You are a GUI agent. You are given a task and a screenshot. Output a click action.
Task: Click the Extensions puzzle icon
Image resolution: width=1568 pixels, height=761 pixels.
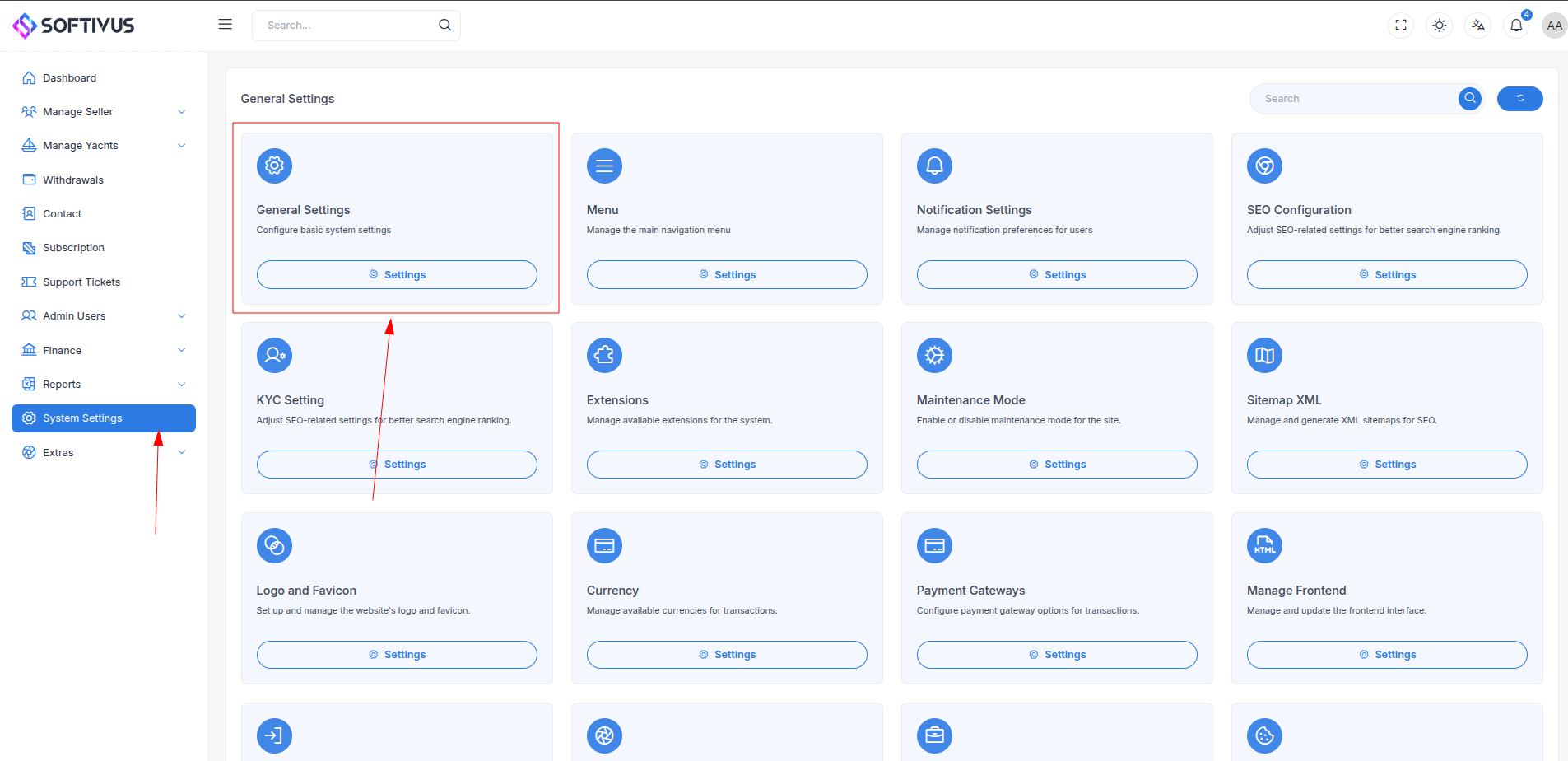604,355
